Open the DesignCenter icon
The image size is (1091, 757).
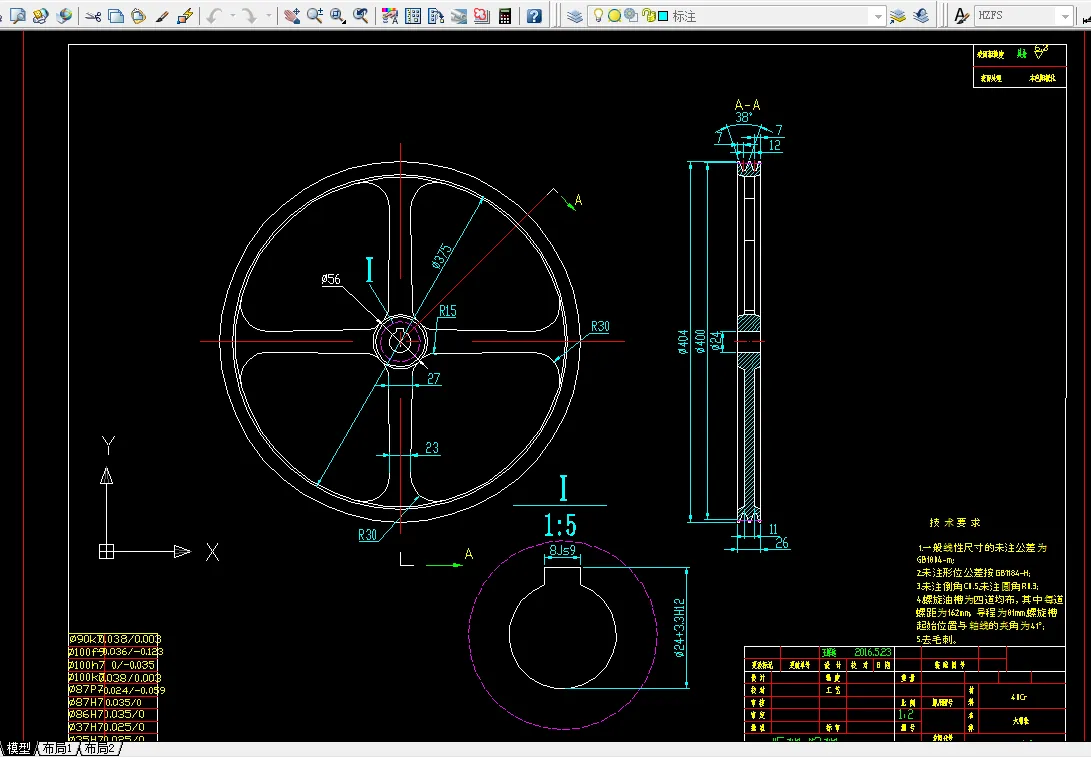click(413, 15)
